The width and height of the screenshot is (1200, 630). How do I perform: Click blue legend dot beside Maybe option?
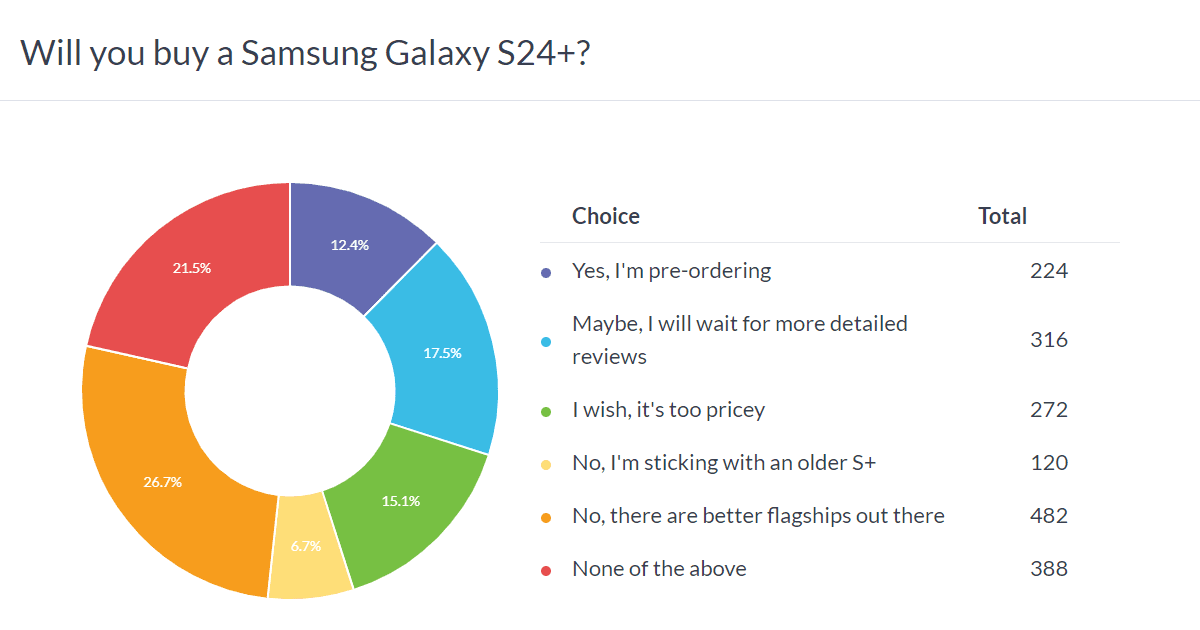point(545,341)
